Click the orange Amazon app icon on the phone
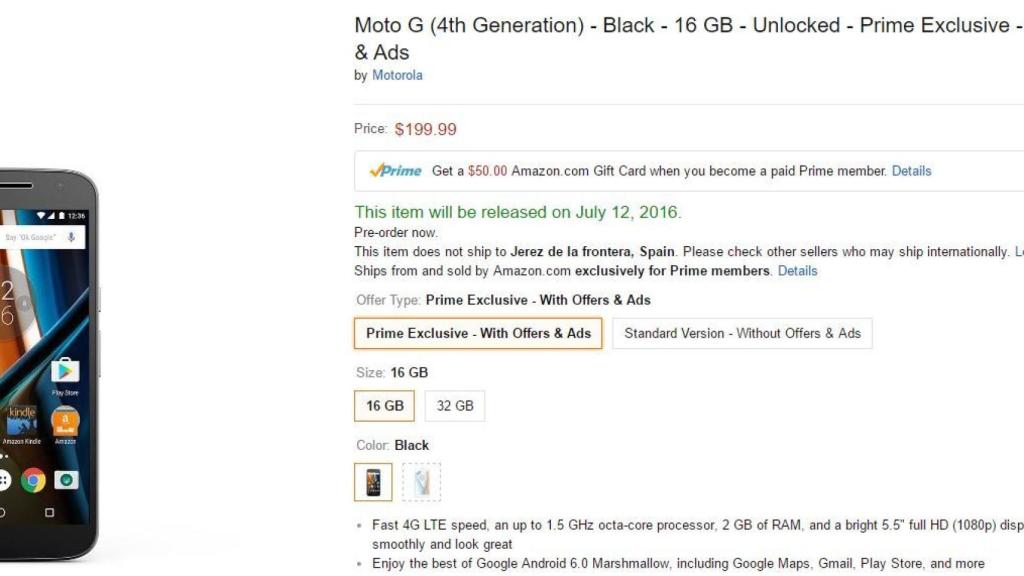1024x576 pixels. [x=65, y=422]
